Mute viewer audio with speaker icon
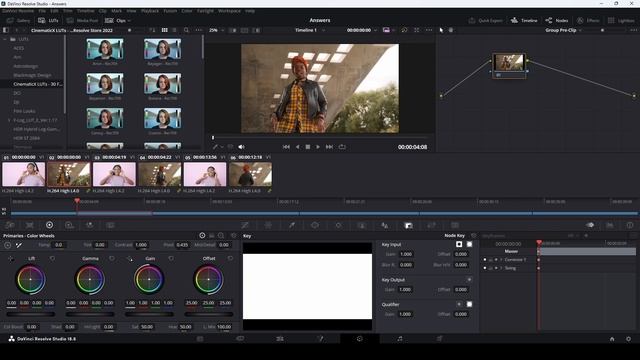The height and width of the screenshot is (360, 640). [241, 147]
